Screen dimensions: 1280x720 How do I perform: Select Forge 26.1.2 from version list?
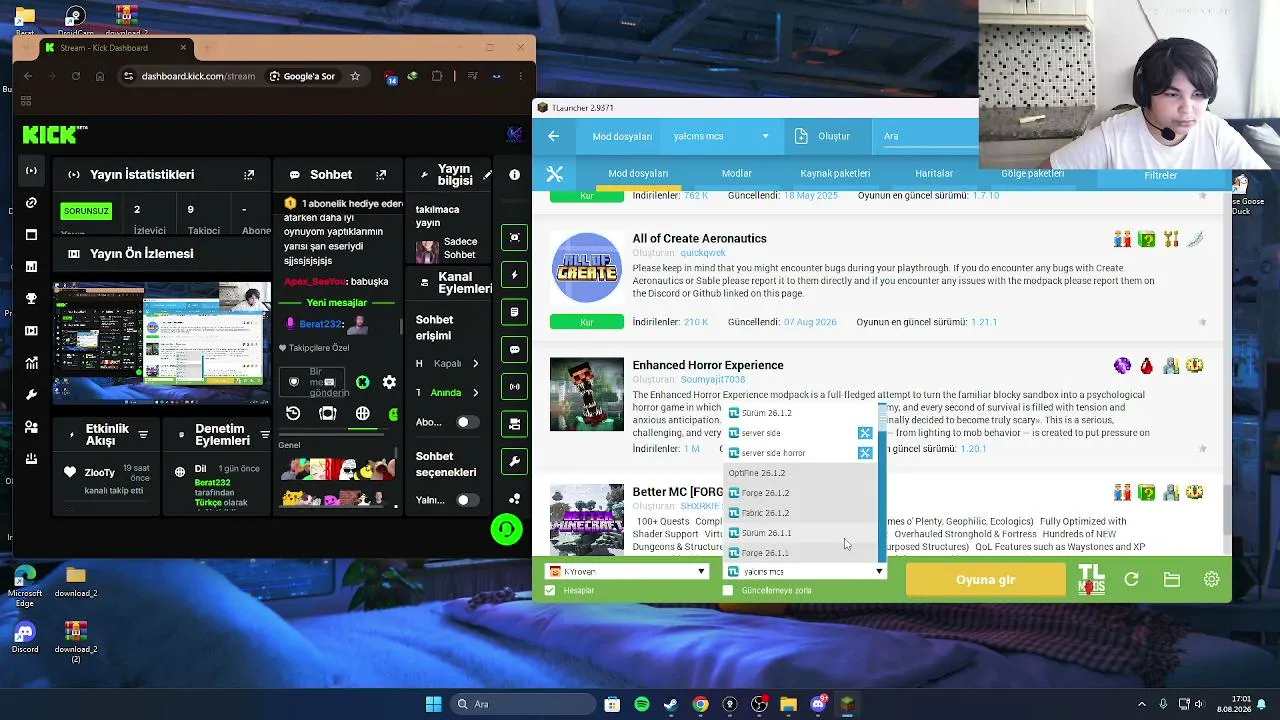[799, 493]
